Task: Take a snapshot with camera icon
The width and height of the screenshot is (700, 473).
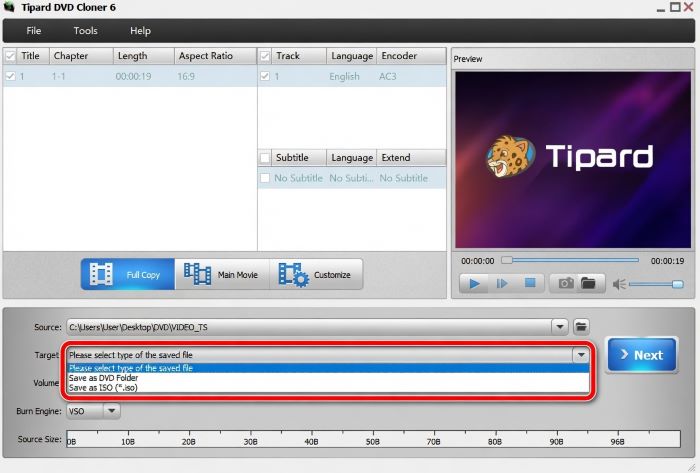Action: 566,283
